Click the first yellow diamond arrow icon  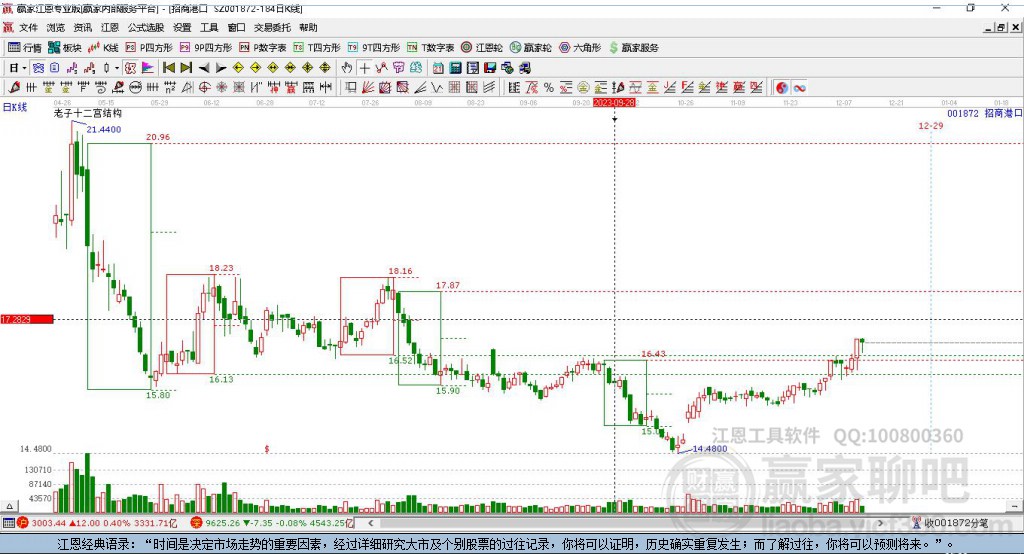point(238,68)
